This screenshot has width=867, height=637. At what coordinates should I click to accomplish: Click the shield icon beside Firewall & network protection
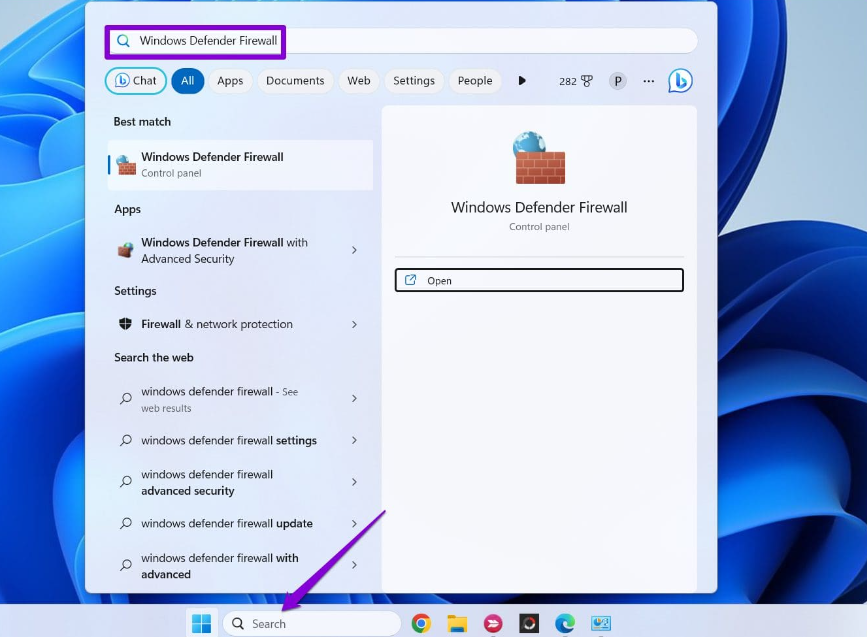(126, 323)
